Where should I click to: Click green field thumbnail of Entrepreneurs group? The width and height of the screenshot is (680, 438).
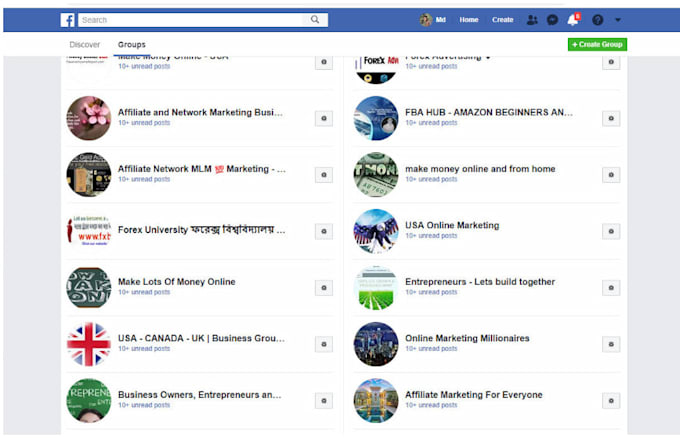376,288
